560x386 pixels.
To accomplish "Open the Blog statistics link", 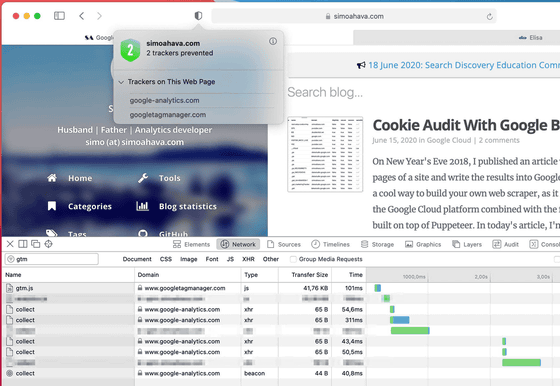I will (188, 206).
